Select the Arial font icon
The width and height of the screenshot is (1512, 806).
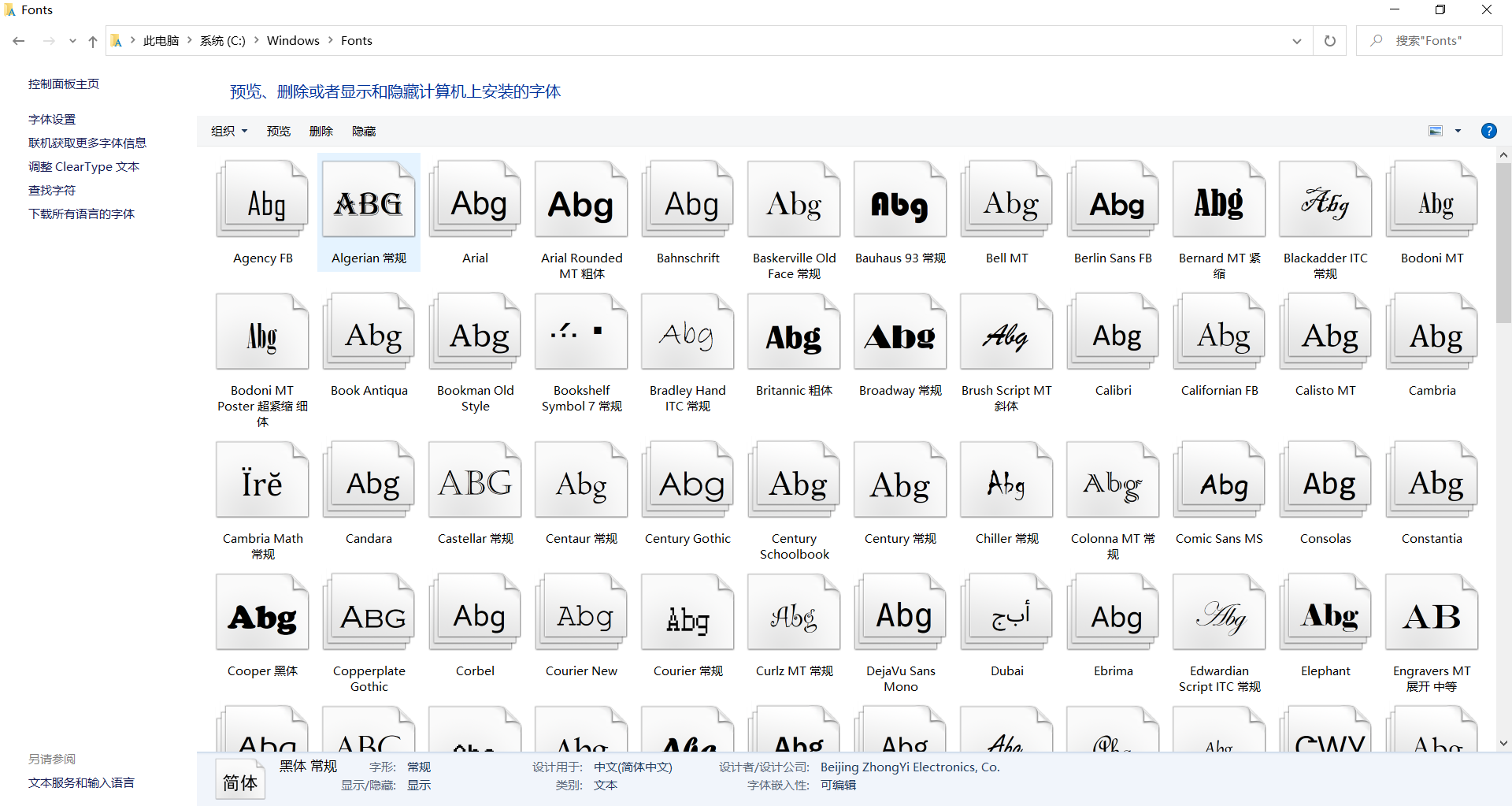475,199
